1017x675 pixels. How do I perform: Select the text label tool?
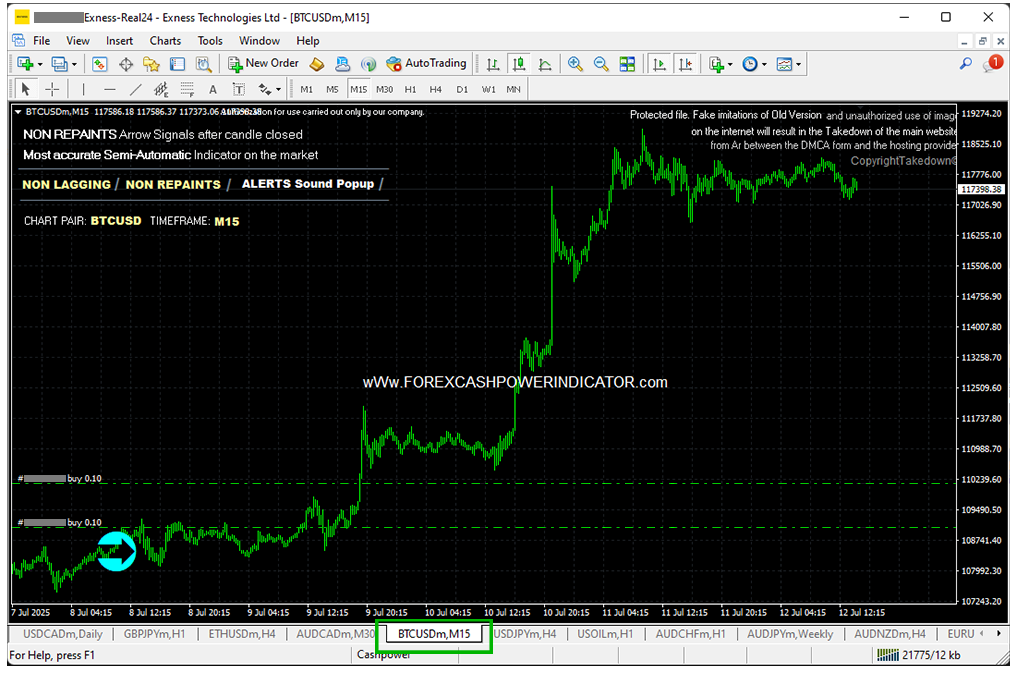pyautogui.click(x=239, y=89)
